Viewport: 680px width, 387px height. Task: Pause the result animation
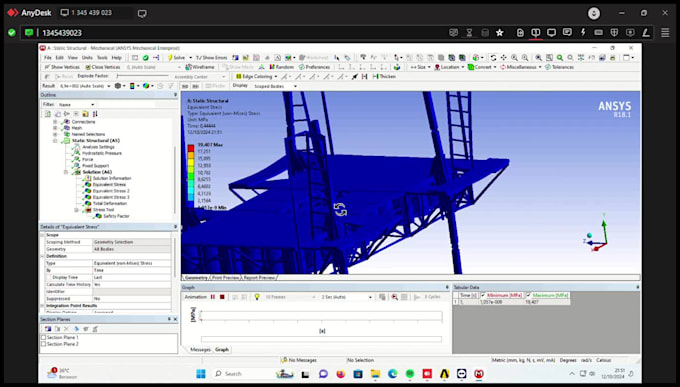[213, 297]
